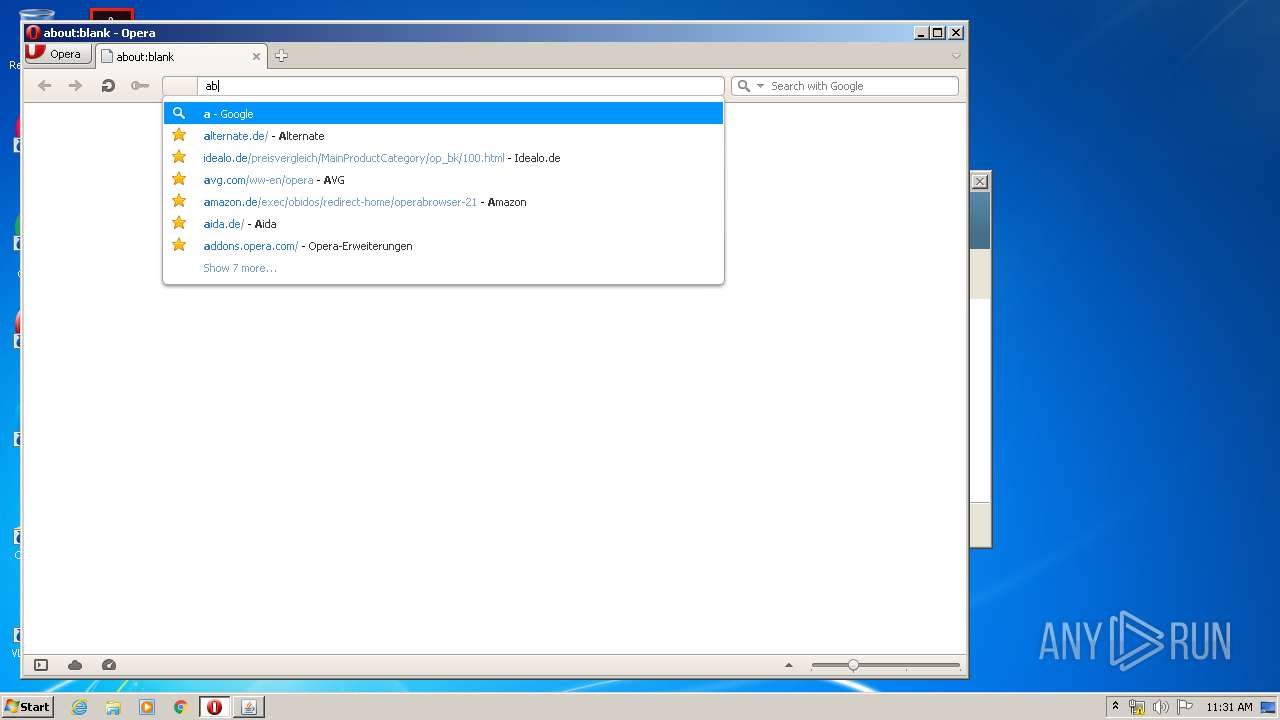
Task: Open the Windows Start menu
Action: (x=27, y=707)
